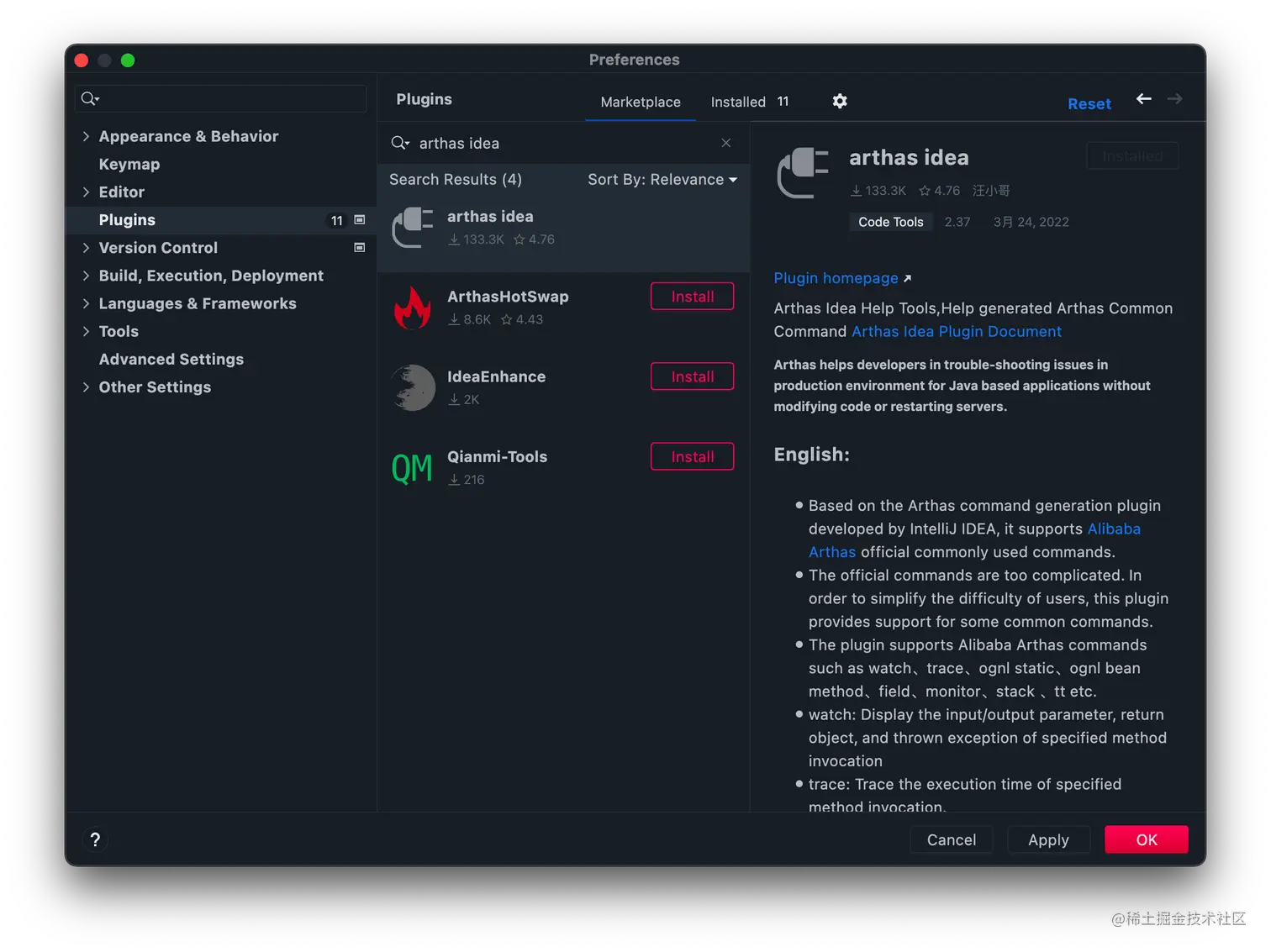Open the help question mark button
The height and width of the screenshot is (952, 1271).
[95, 839]
